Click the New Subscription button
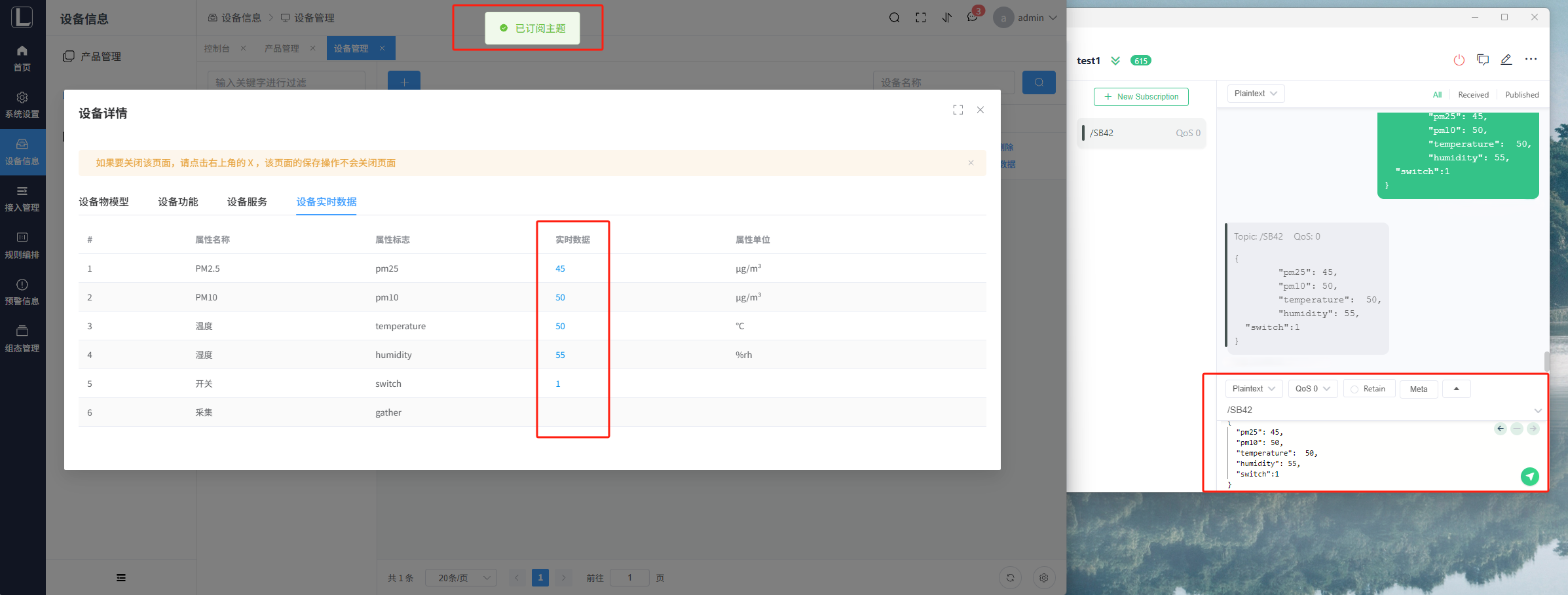The width and height of the screenshot is (1568, 595). click(x=1141, y=97)
